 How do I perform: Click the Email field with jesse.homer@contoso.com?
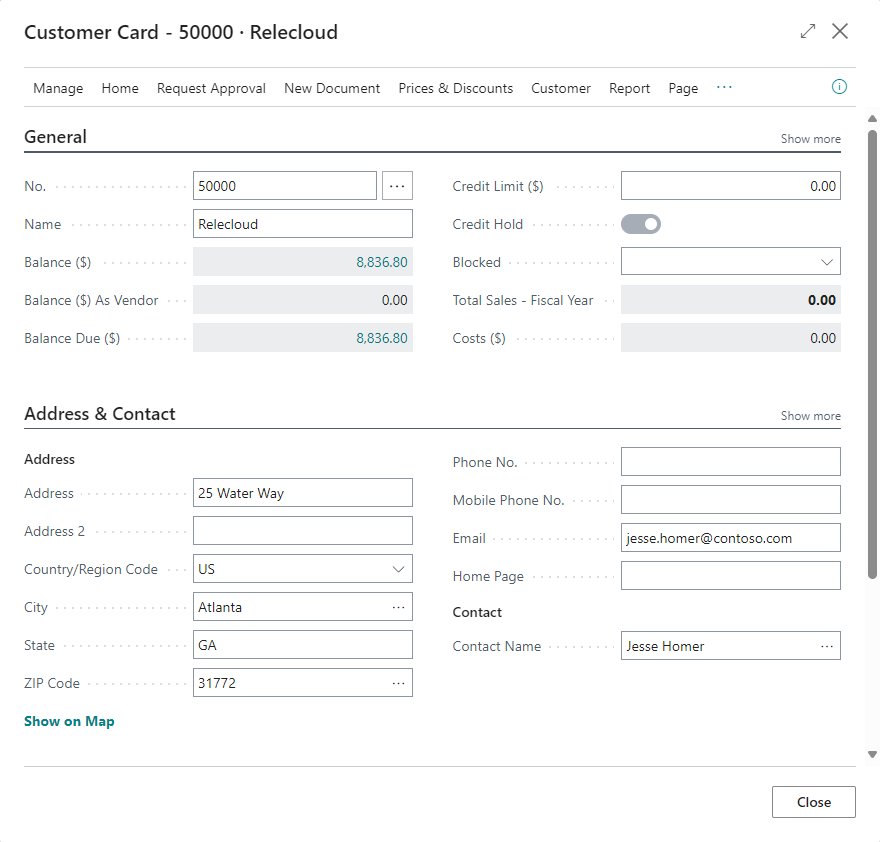(x=731, y=538)
